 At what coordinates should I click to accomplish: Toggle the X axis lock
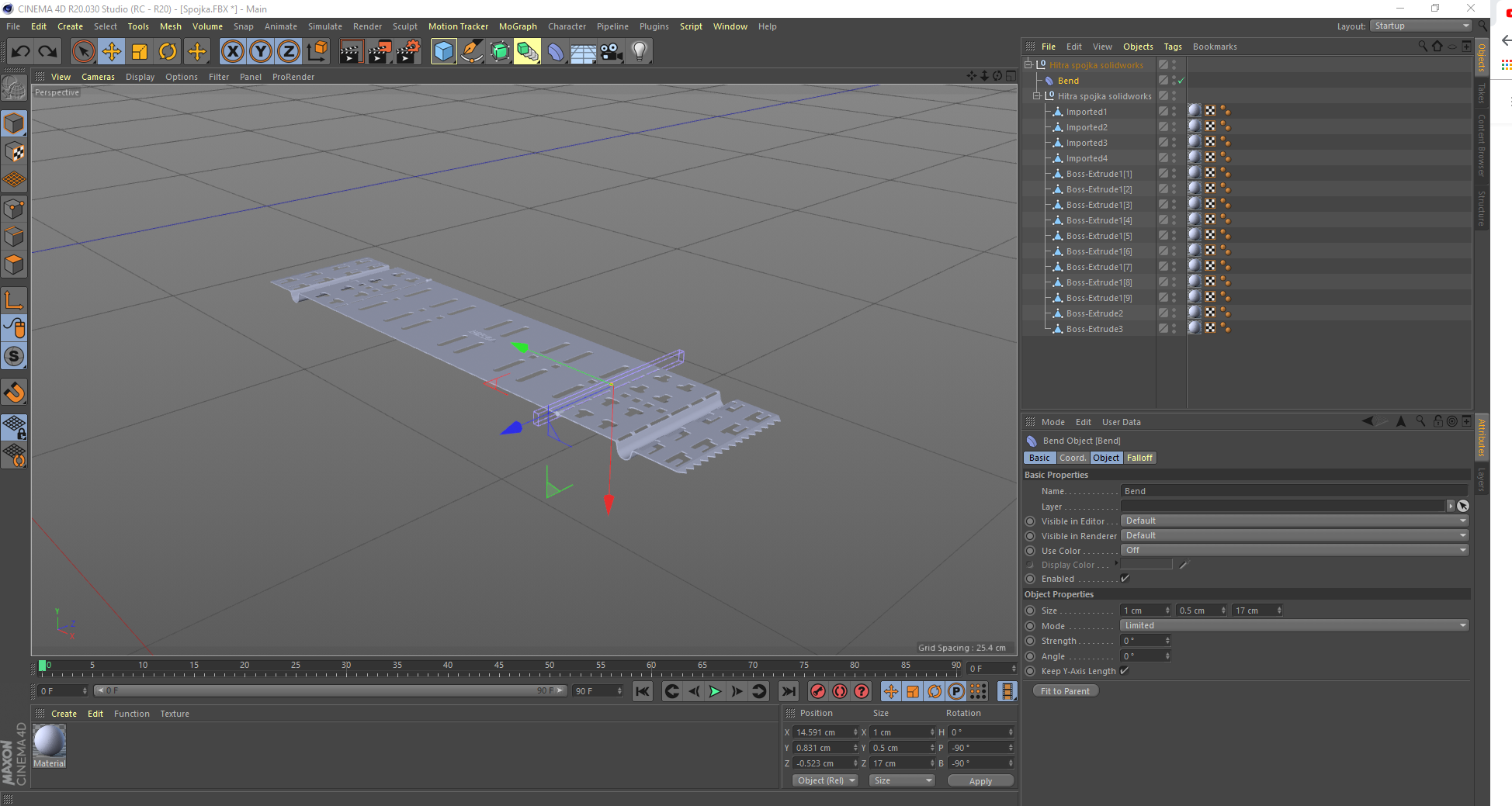pyautogui.click(x=233, y=51)
